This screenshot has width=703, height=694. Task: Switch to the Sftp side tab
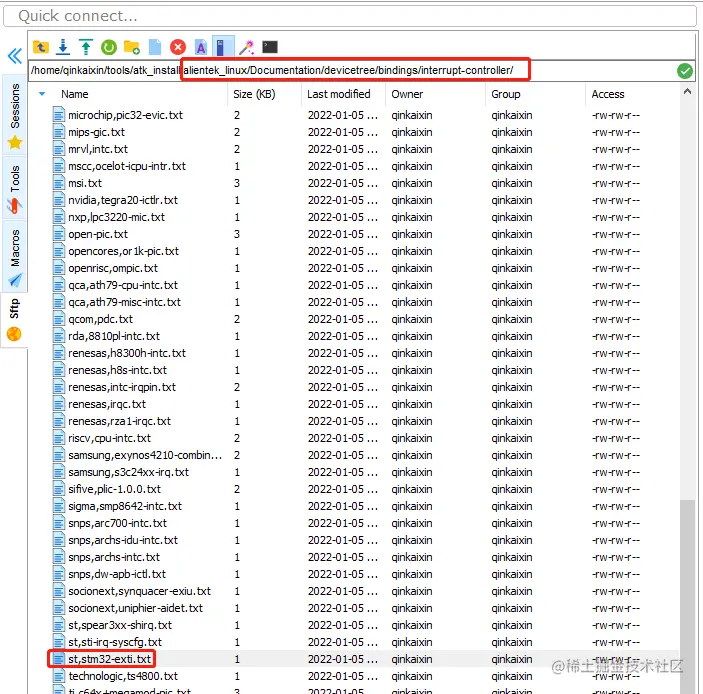[14, 320]
